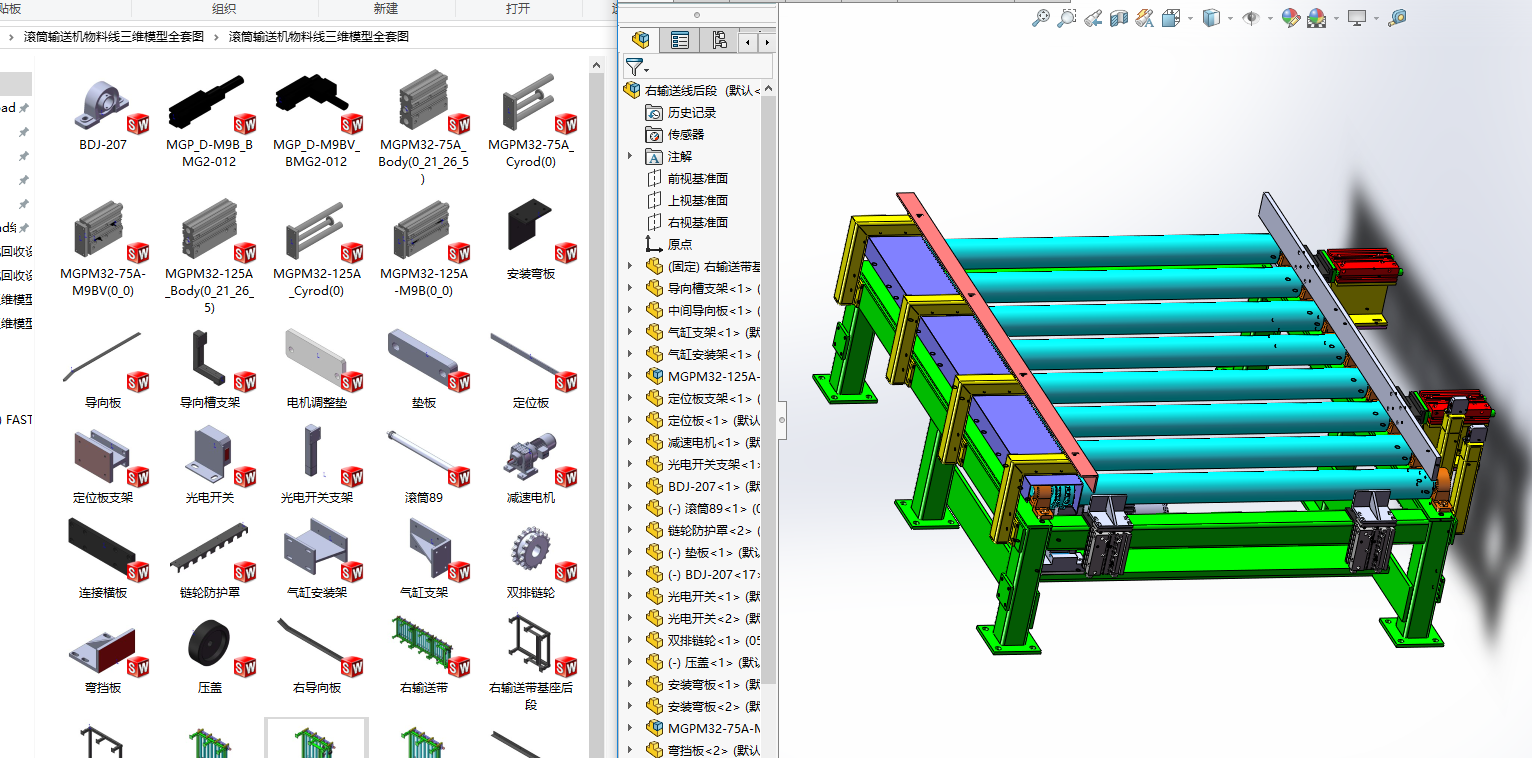This screenshot has width=1532, height=758.
Task: Expand the 注解 folder in tree
Action: pyautogui.click(x=630, y=156)
